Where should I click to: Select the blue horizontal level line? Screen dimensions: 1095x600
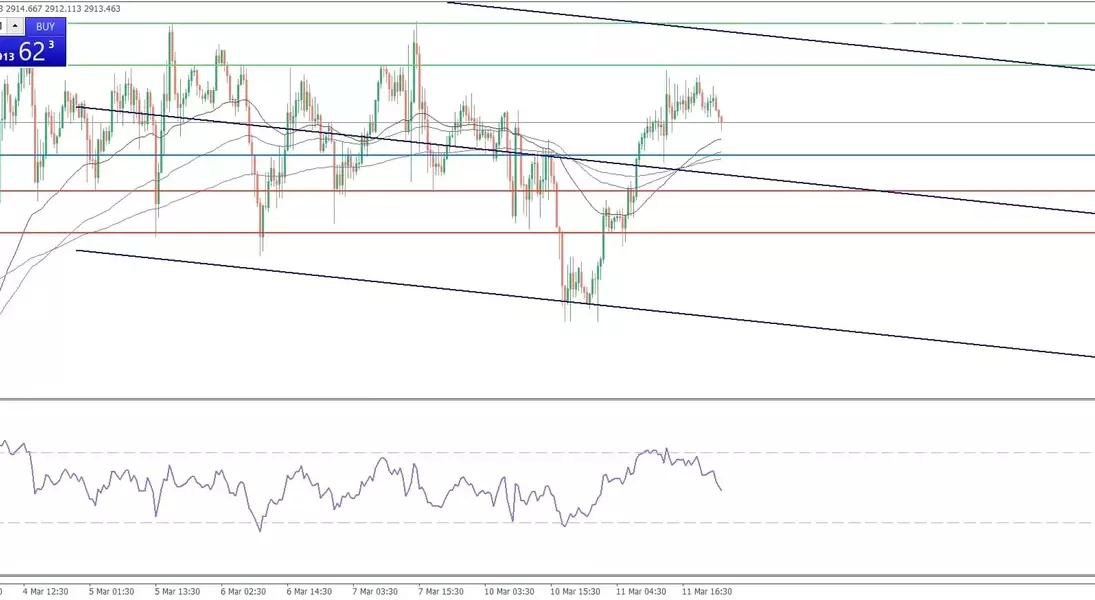tap(900, 155)
